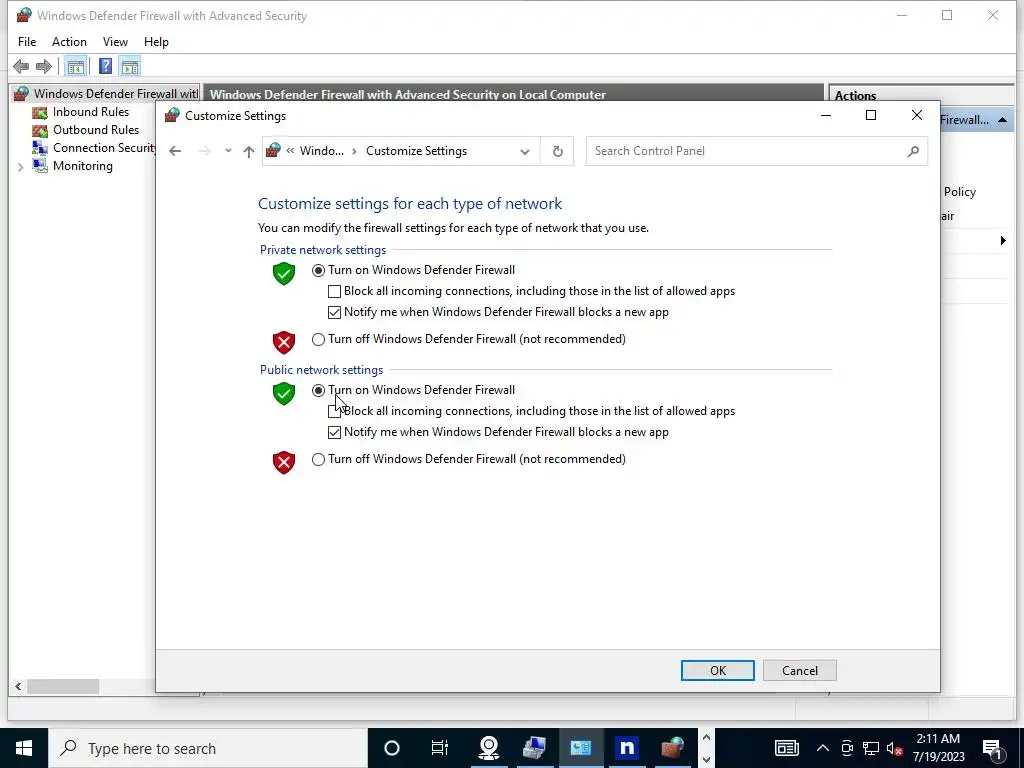Expand the submenu arrow in Actions pane
Screen dimensions: 1024x768
pyautogui.click(x=1003, y=241)
